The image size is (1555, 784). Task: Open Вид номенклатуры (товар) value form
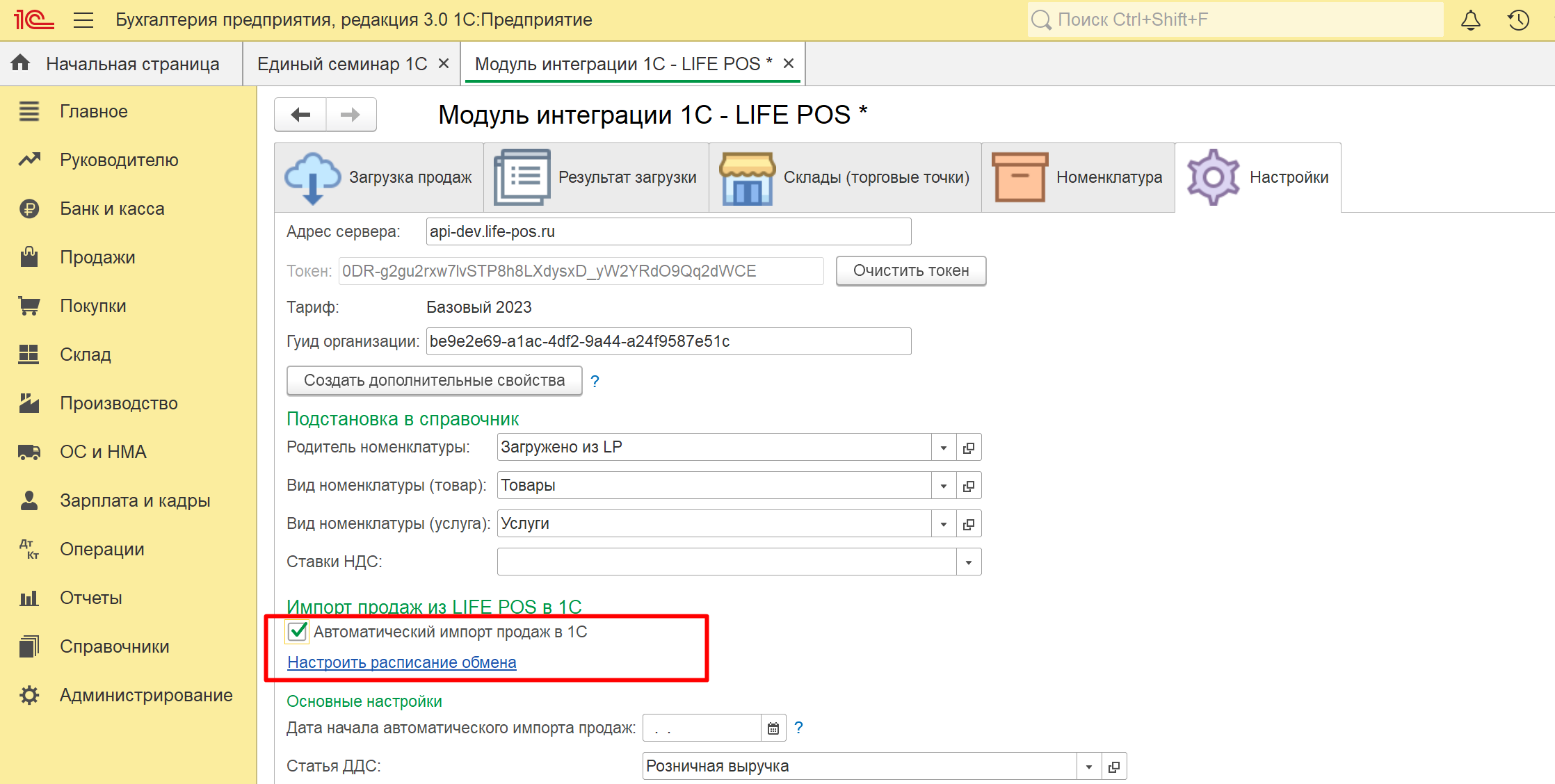(969, 486)
